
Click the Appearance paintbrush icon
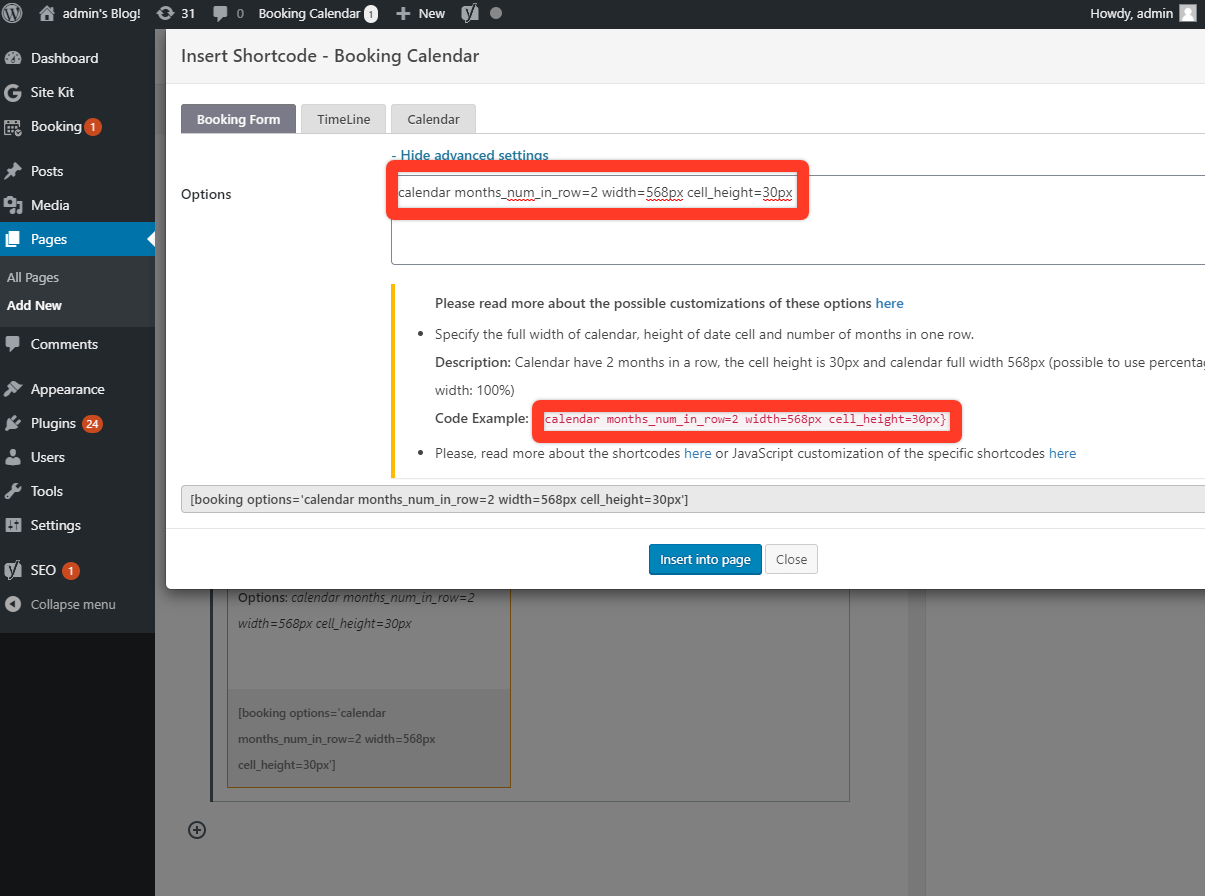(13, 389)
